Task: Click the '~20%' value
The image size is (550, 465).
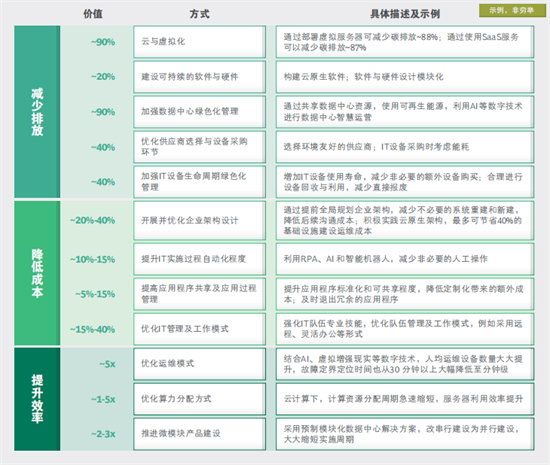Action: point(103,77)
